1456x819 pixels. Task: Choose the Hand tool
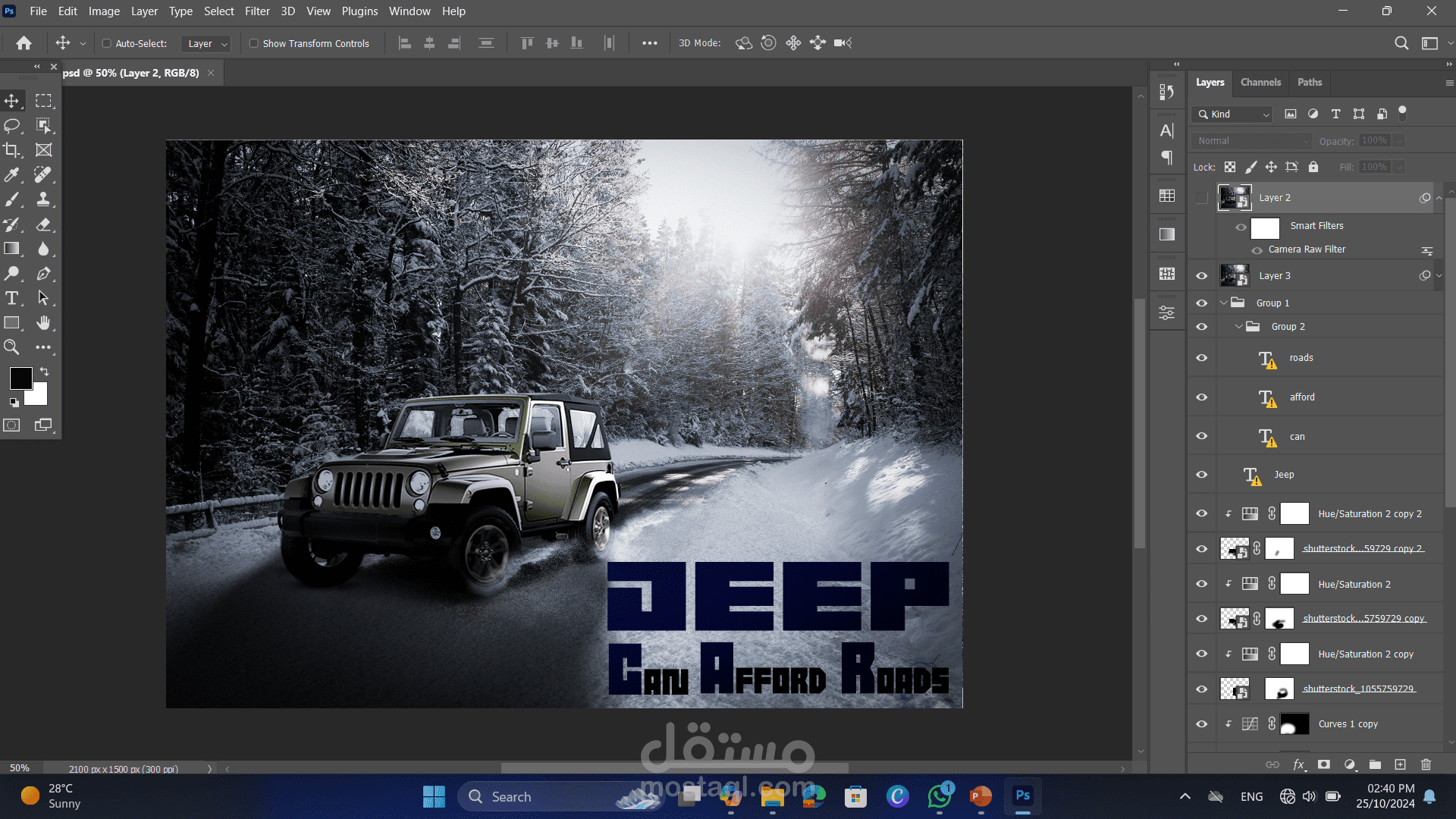click(43, 323)
